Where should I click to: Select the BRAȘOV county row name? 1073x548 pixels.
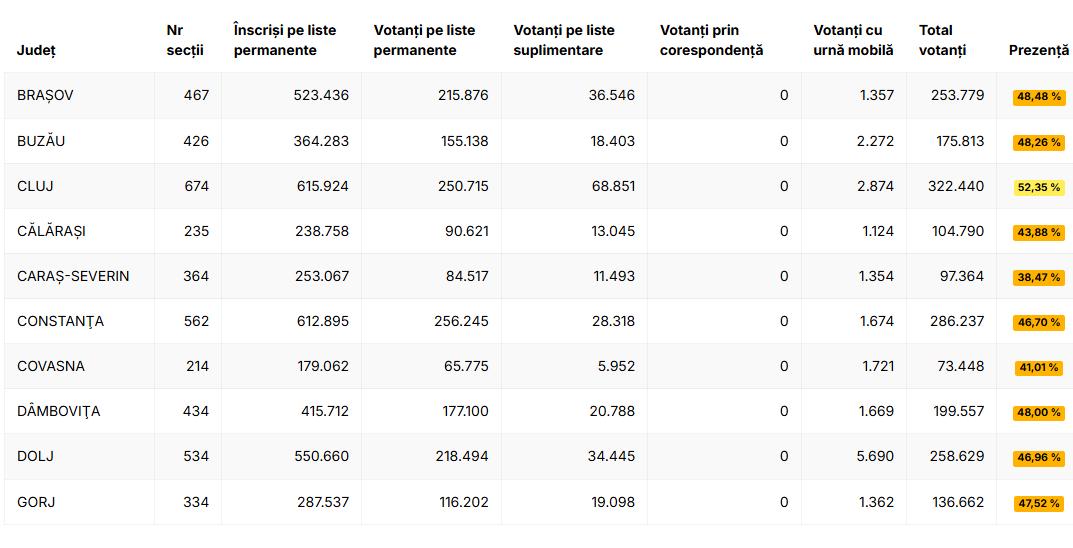(x=45, y=95)
